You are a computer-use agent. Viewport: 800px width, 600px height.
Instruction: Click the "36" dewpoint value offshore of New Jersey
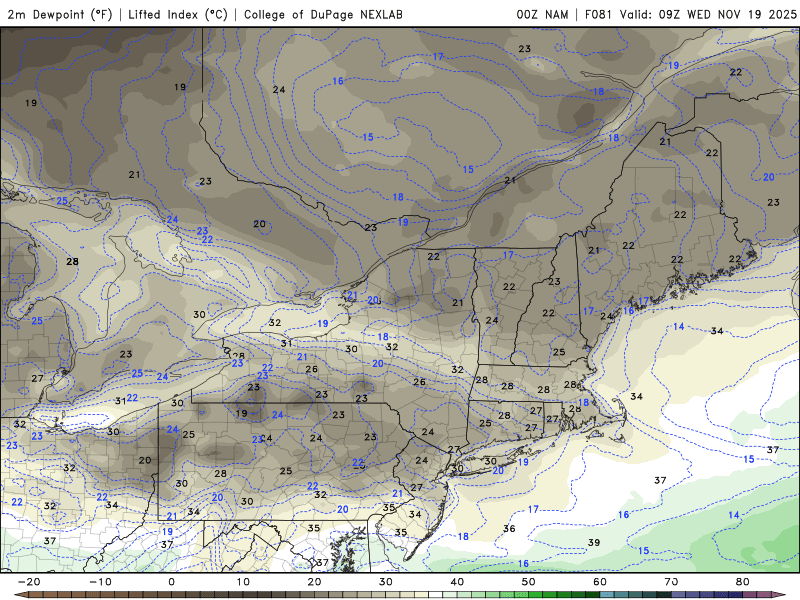[509, 529]
